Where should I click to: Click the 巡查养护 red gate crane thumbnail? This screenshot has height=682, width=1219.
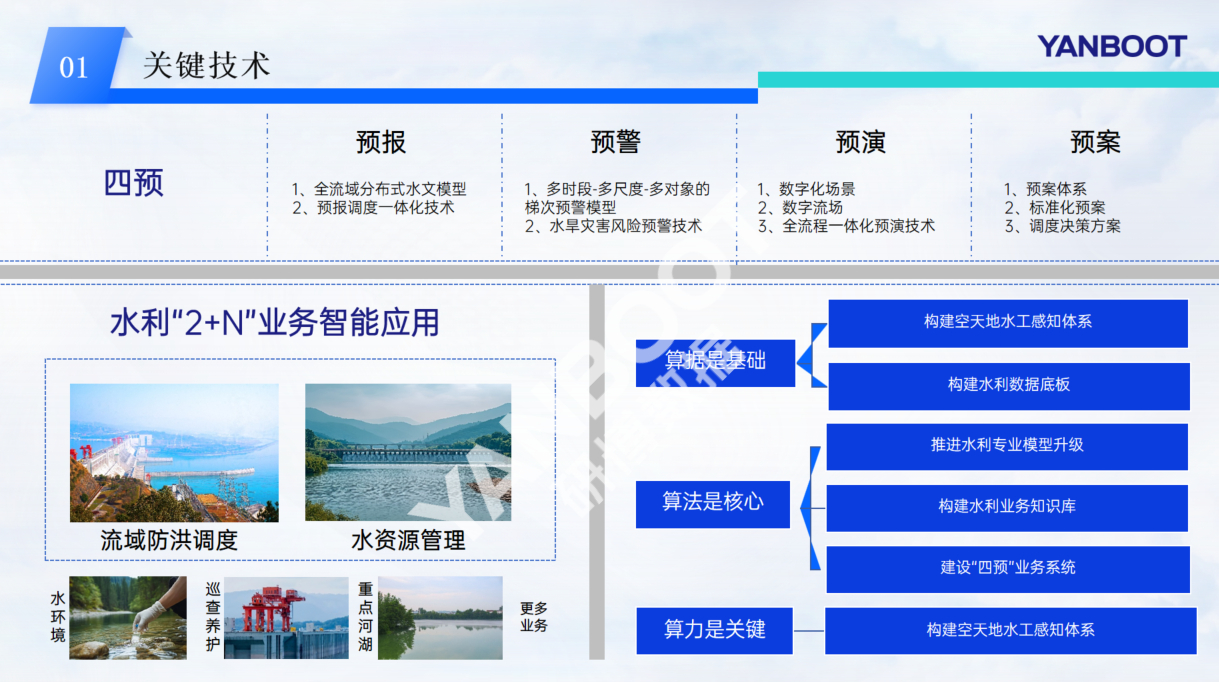(286, 617)
